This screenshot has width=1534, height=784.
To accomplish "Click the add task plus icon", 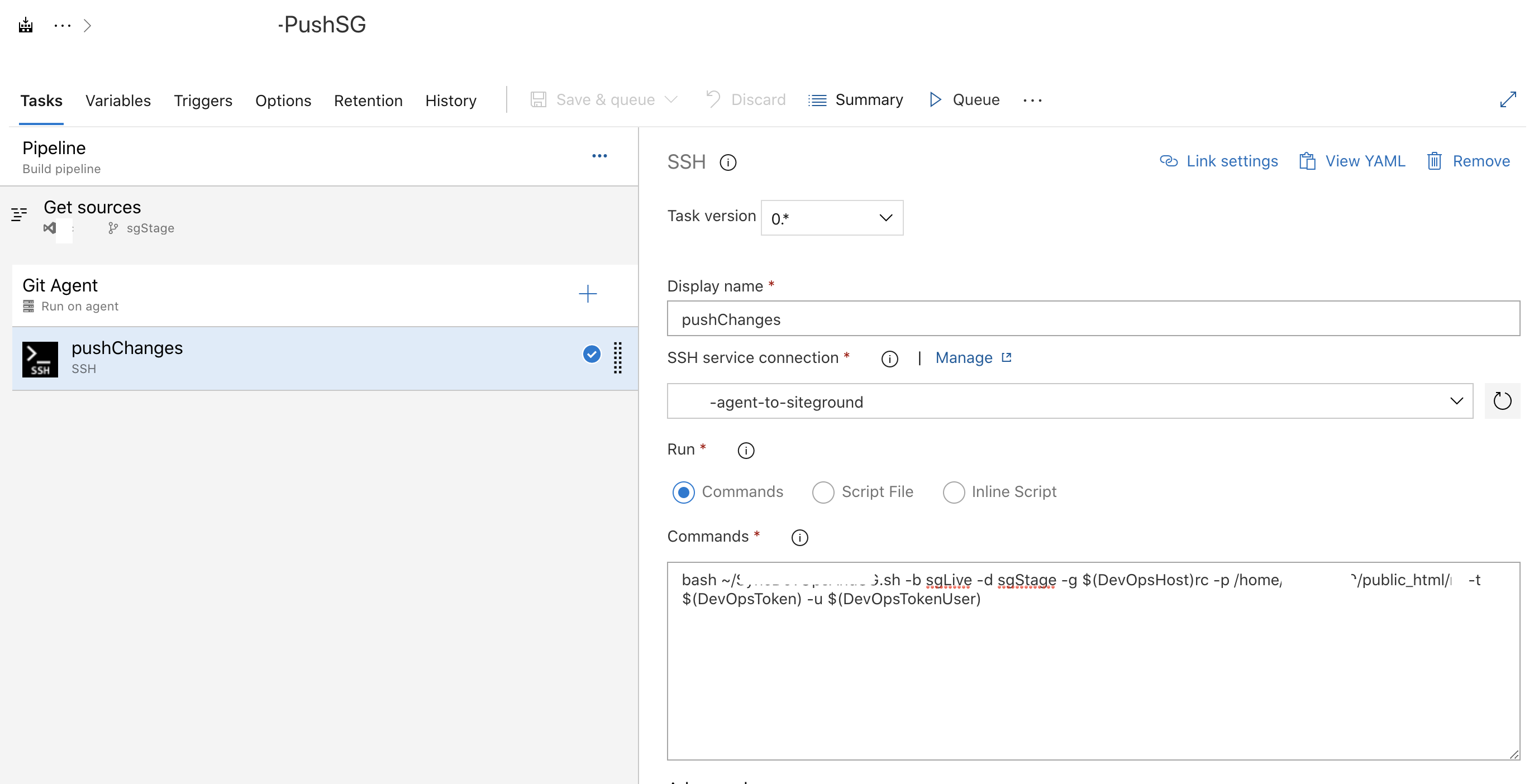I will pyautogui.click(x=587, y=294).
